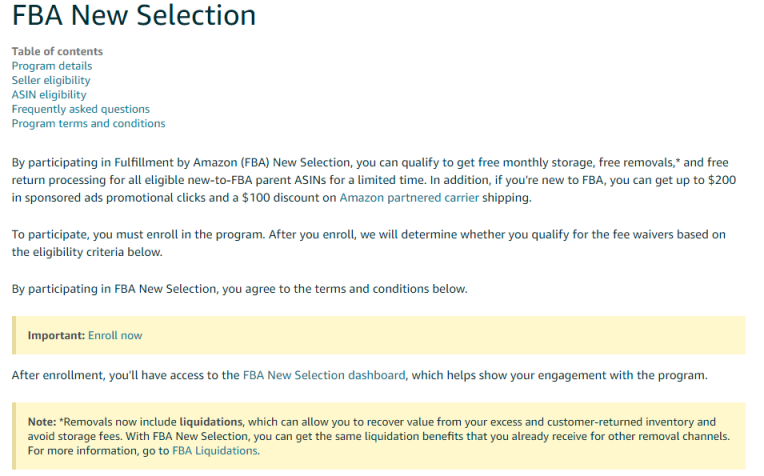
Task: Click the bold Note label
Action: coord(41,422)
